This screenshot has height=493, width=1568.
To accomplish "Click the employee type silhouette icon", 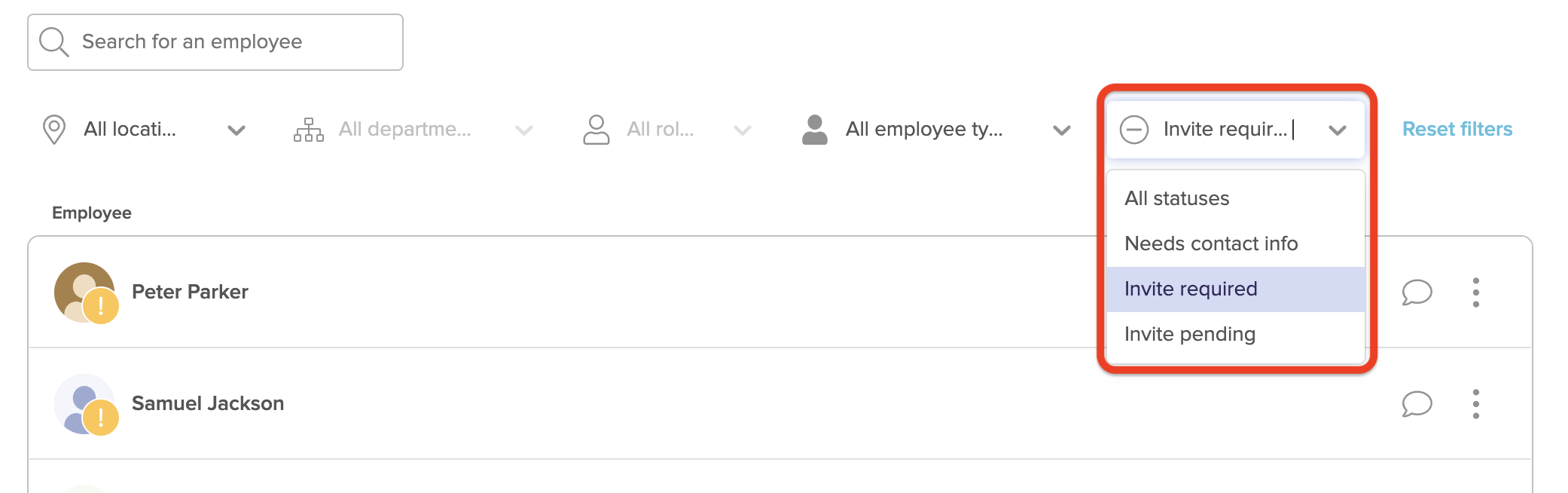I will pos(815,129).
